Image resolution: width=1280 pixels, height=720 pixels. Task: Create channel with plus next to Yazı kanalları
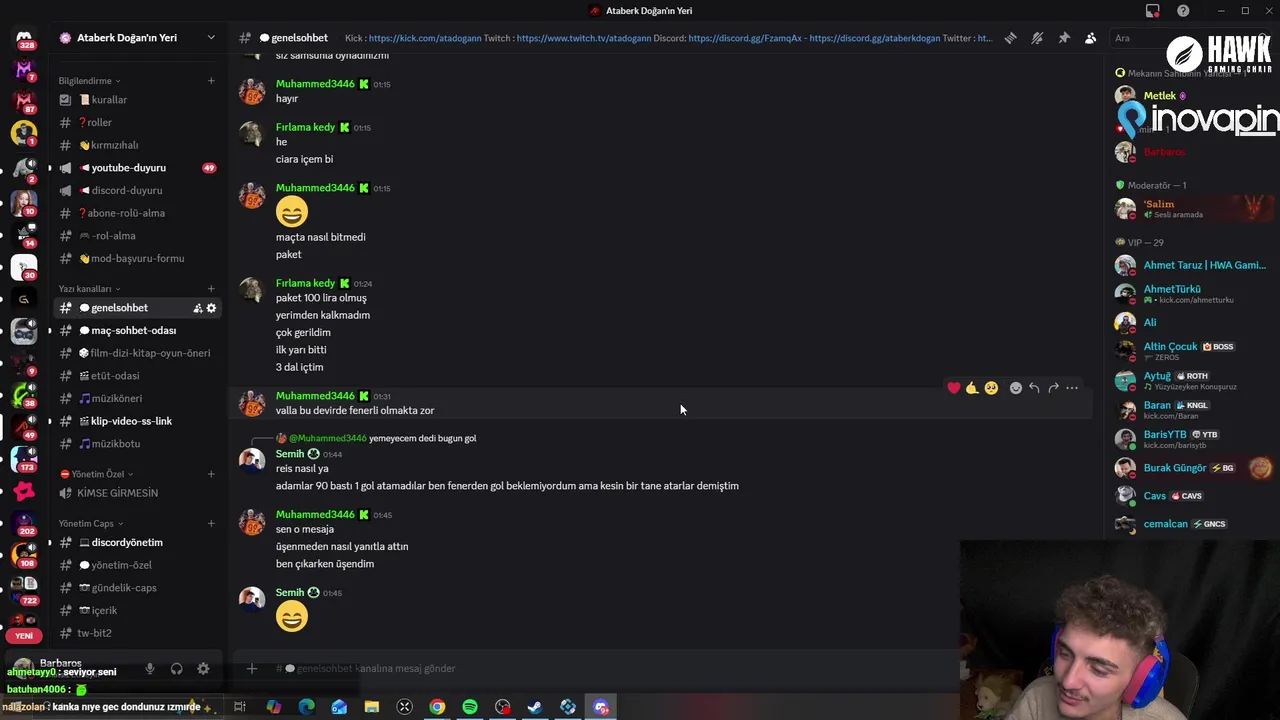(211, 289)
